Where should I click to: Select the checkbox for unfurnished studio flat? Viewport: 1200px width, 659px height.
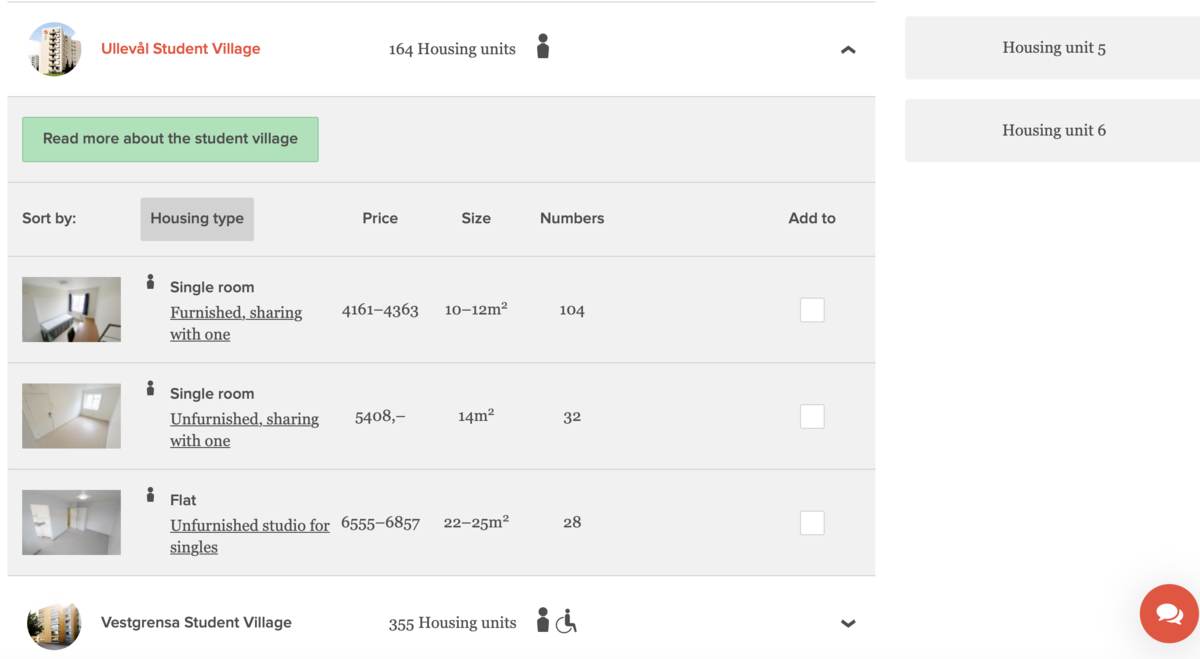(812, 523)
